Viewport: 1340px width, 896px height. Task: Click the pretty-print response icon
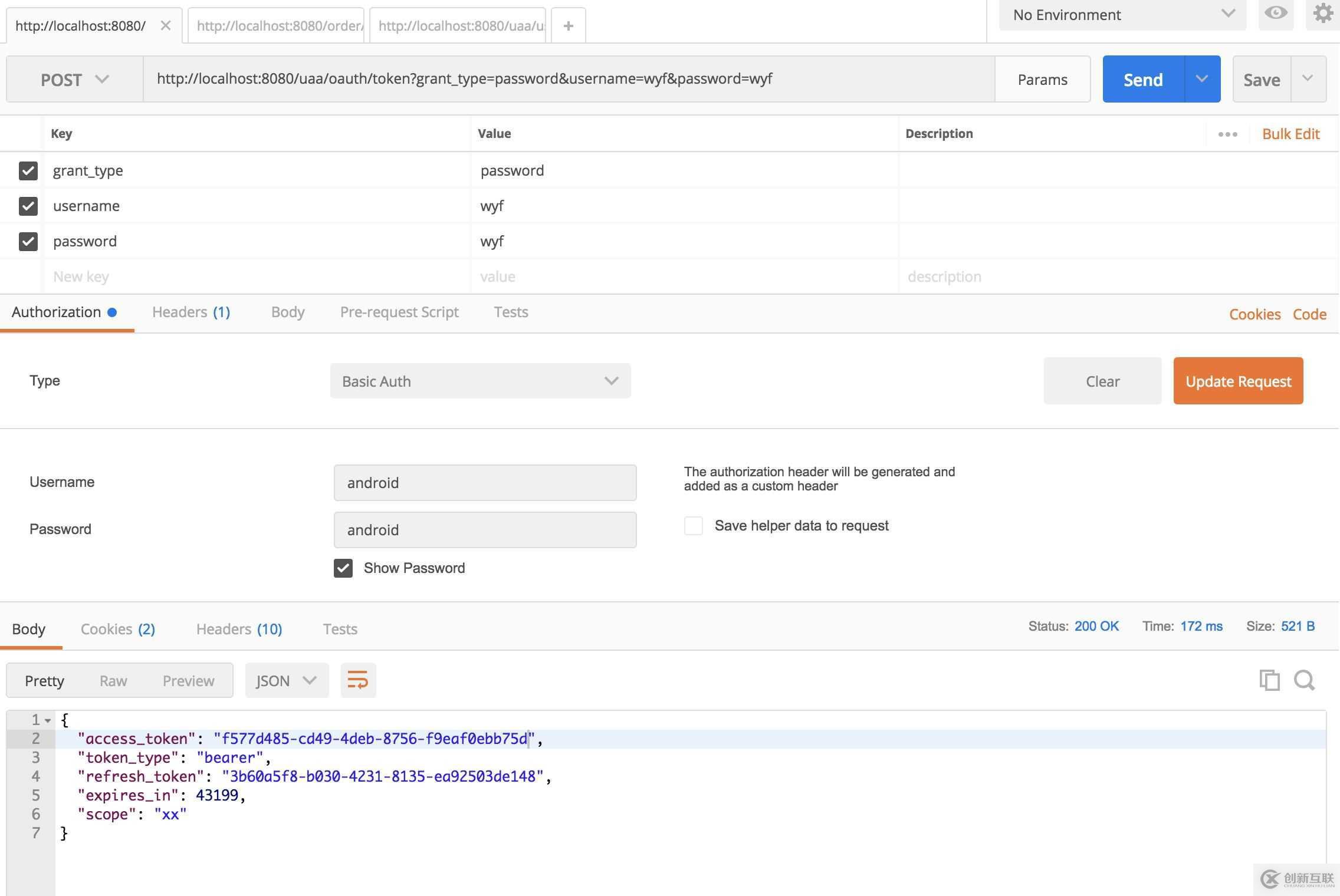pos(357,680)
